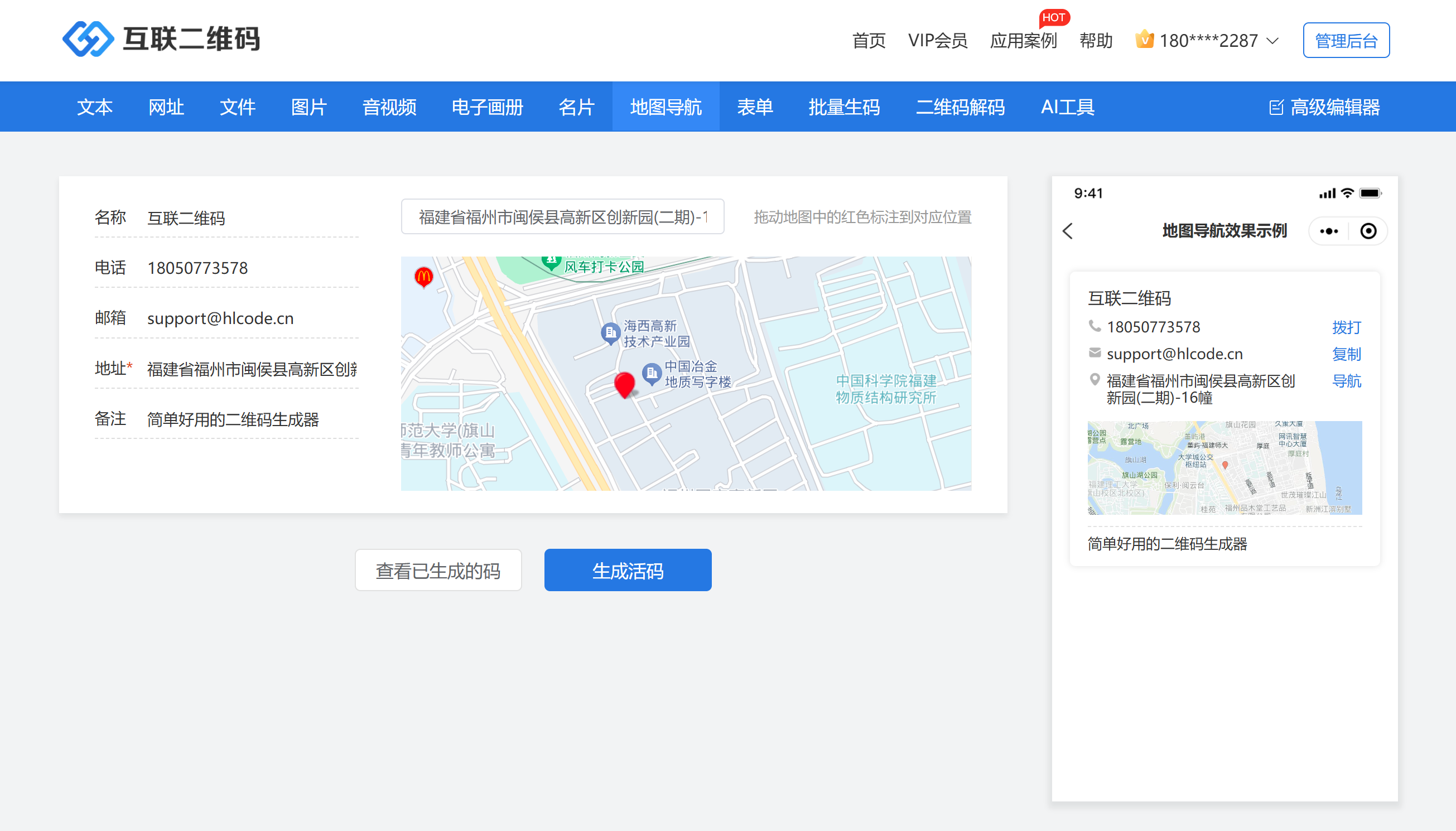Click the small map thumbnail in preview
Image resolution: width=1456 pixels, height=831 pixels.
[1224, 467]
